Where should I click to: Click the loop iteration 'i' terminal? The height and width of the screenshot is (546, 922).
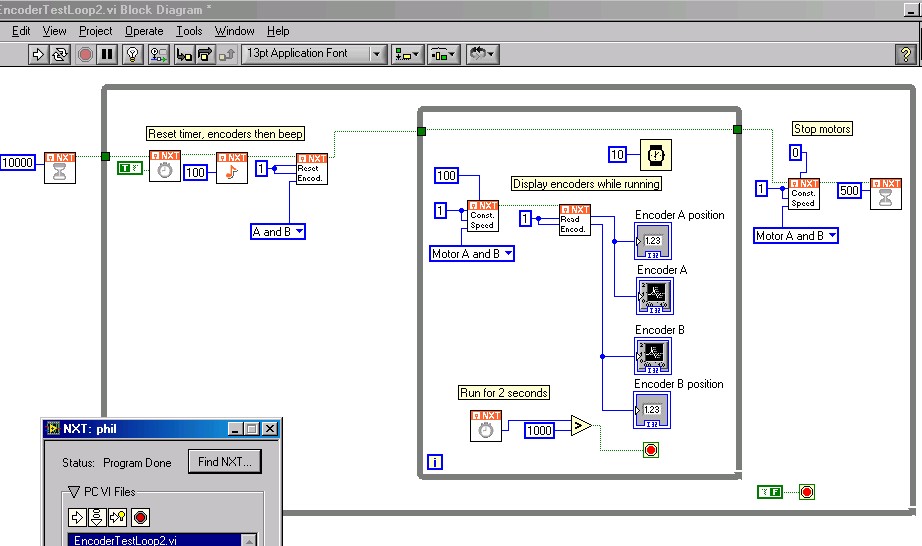tap(435, 462)
